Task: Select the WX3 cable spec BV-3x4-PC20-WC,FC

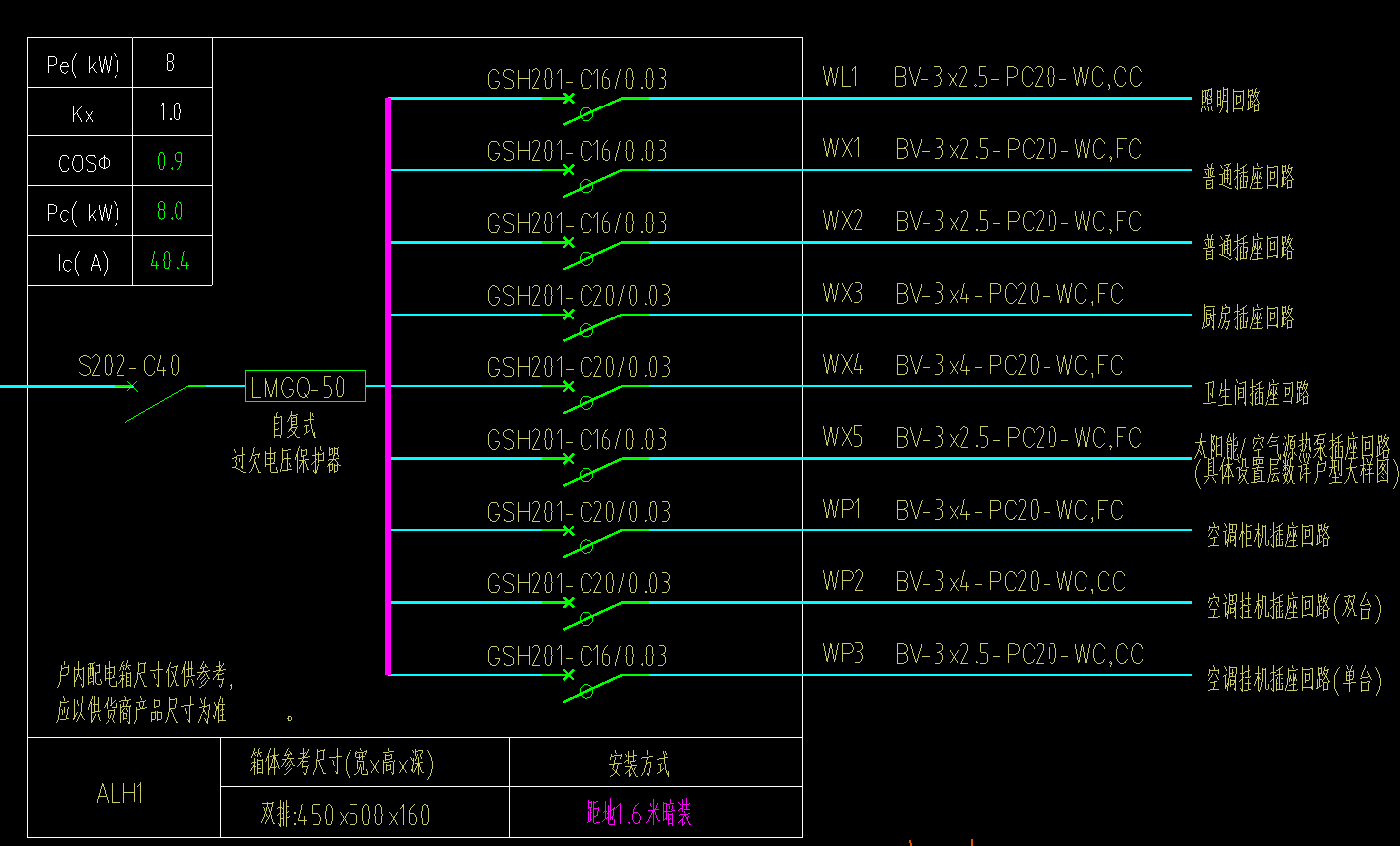Action: pos(1010,294)
